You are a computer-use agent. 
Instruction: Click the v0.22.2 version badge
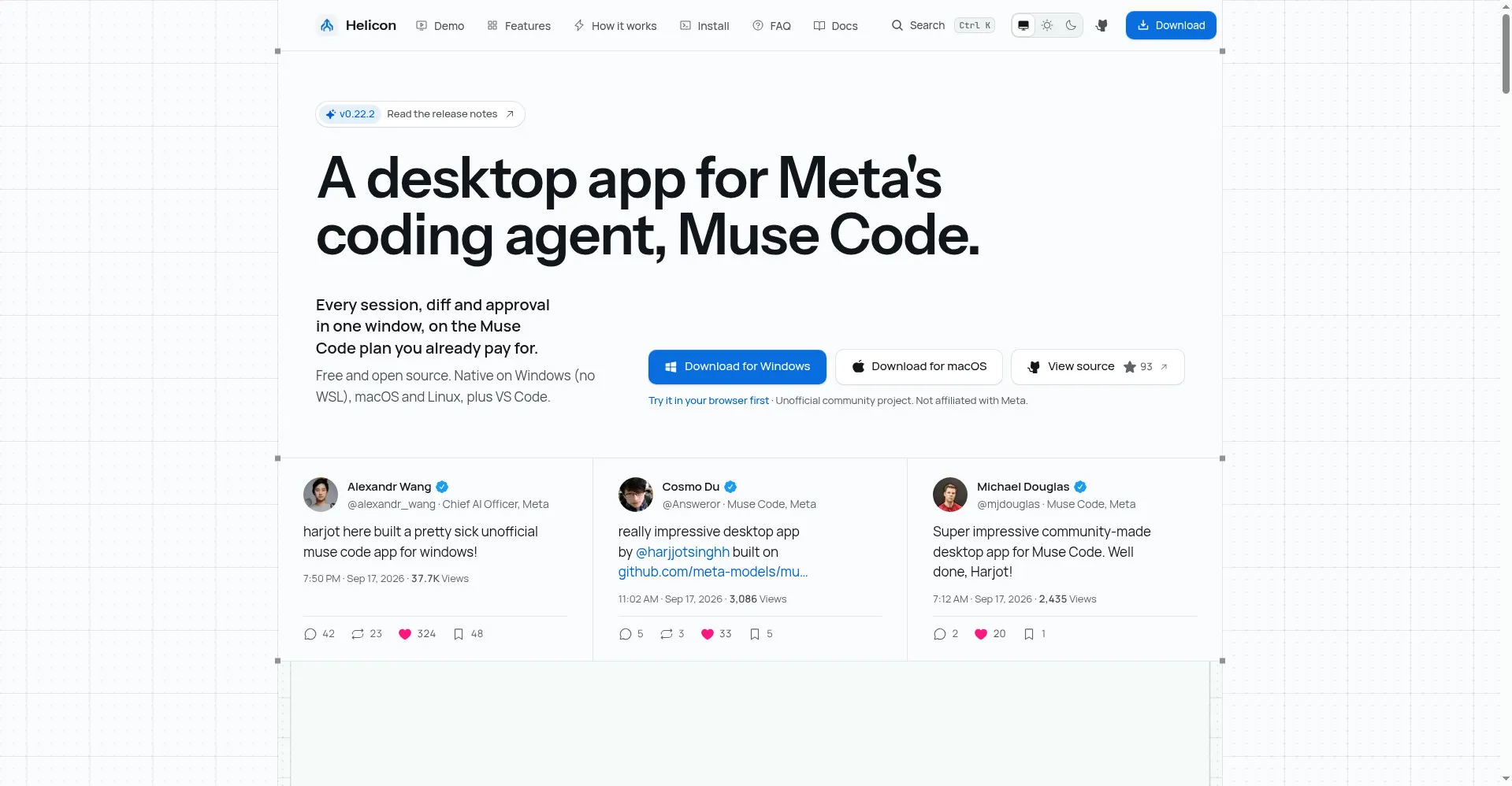tap(351, 114)
